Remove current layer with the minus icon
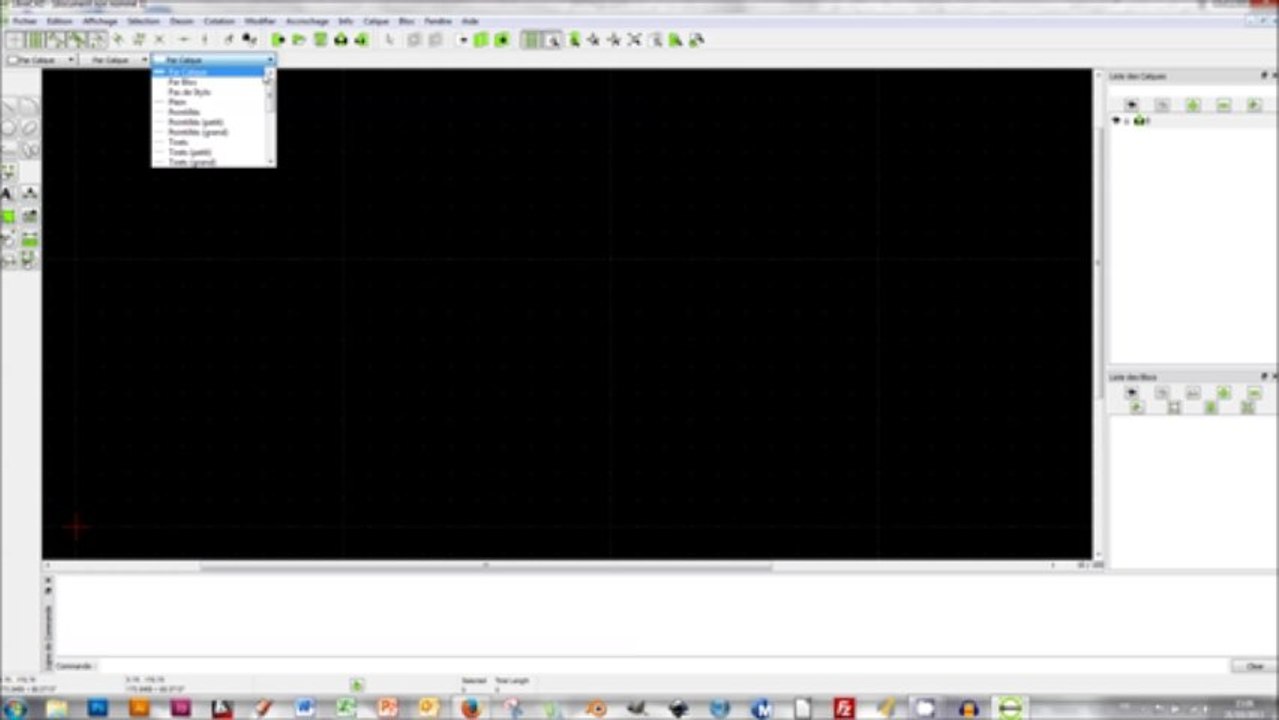This screenshot has height=720, width=1279. tap(1223, 105)
